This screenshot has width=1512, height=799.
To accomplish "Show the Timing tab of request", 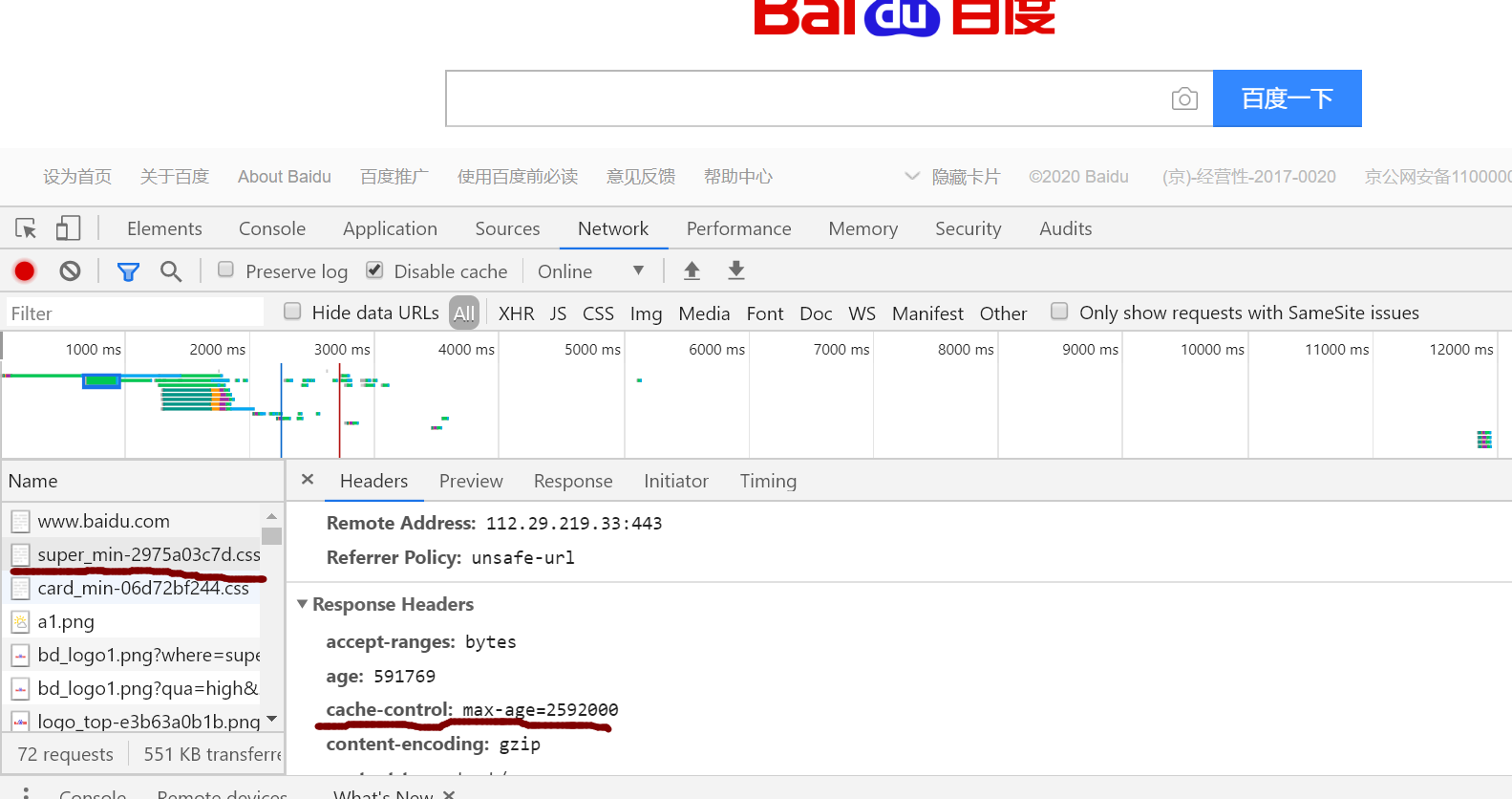I will tap(768, 481).
